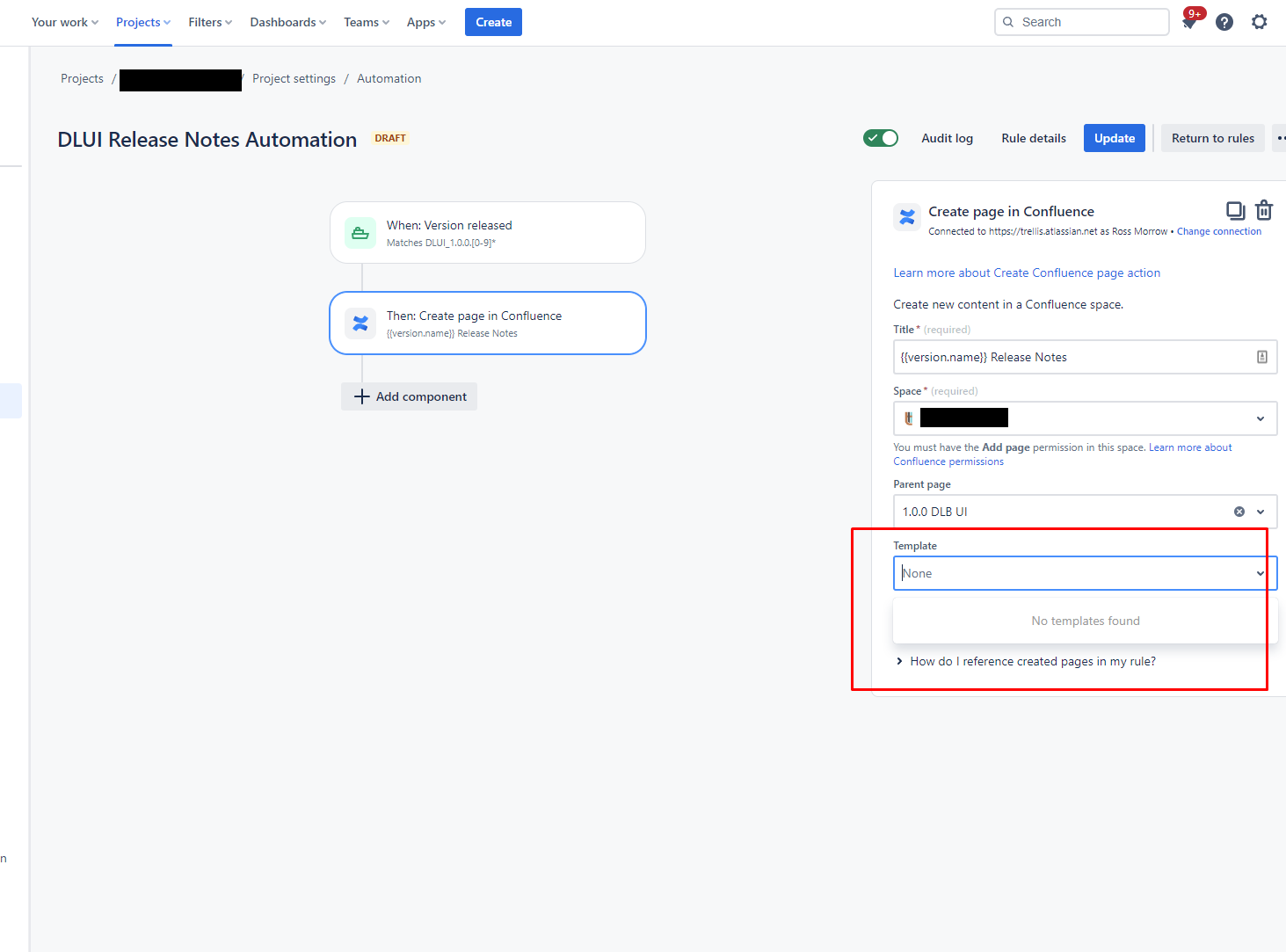Select the Confluence icon on the Then component
Image resolution: width=1286 pixels, height=952 pixels.
click(x=360, y=323)
